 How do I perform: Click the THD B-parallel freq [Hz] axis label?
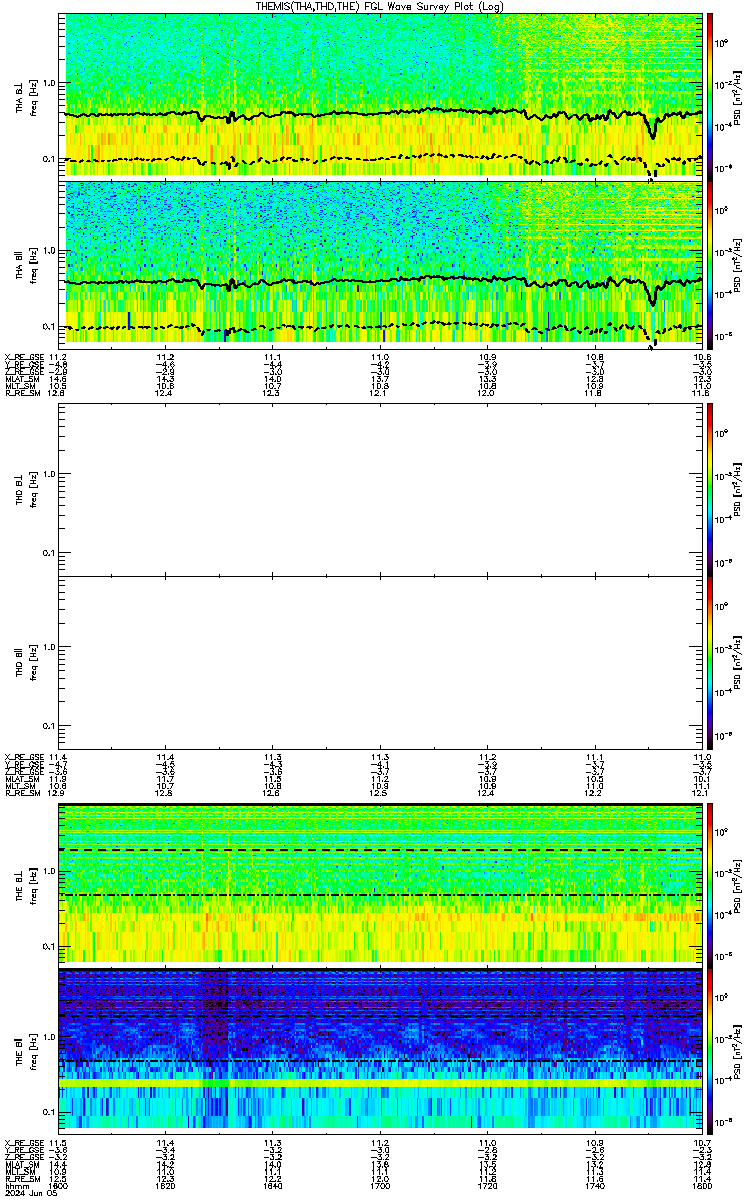(33, 664)
